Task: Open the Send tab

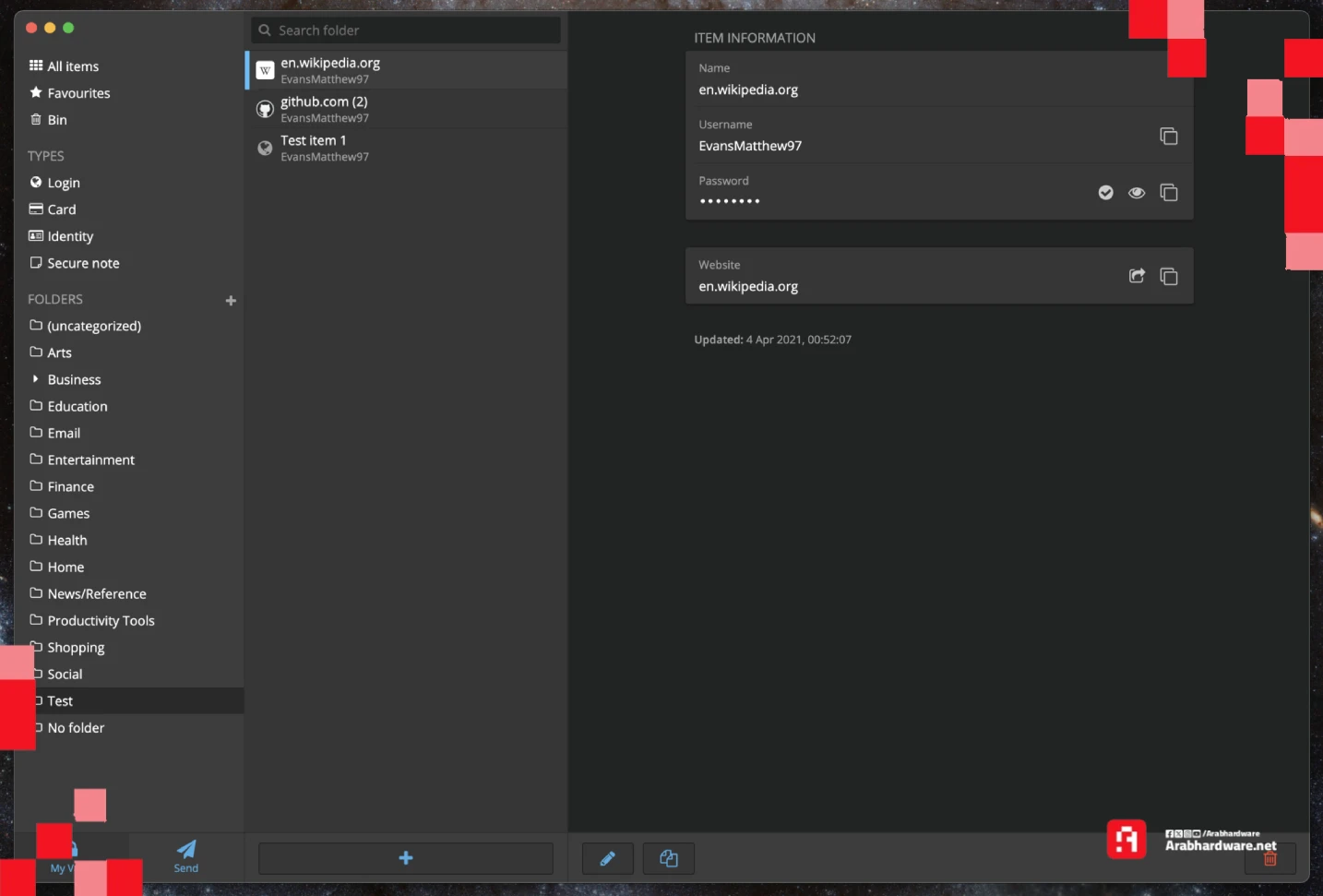Action: click(x=186, y=855)
